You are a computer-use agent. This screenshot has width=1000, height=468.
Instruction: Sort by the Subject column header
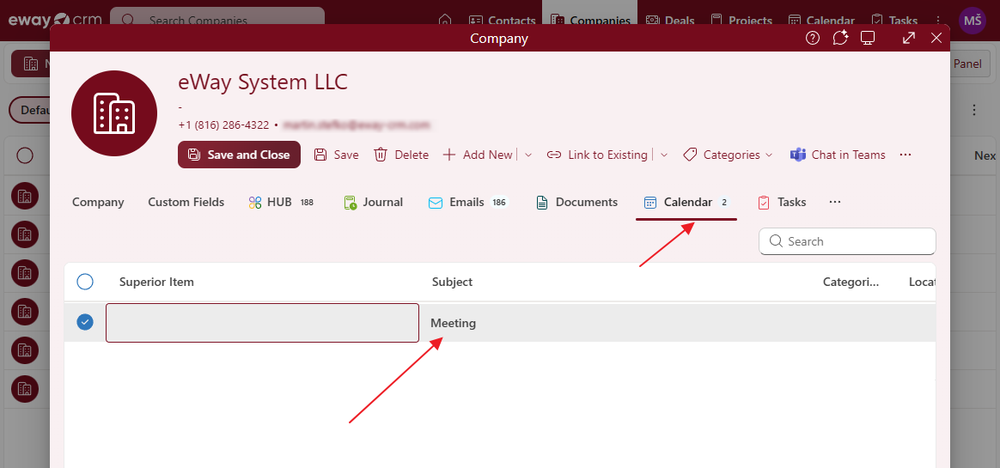coord(452,282)
